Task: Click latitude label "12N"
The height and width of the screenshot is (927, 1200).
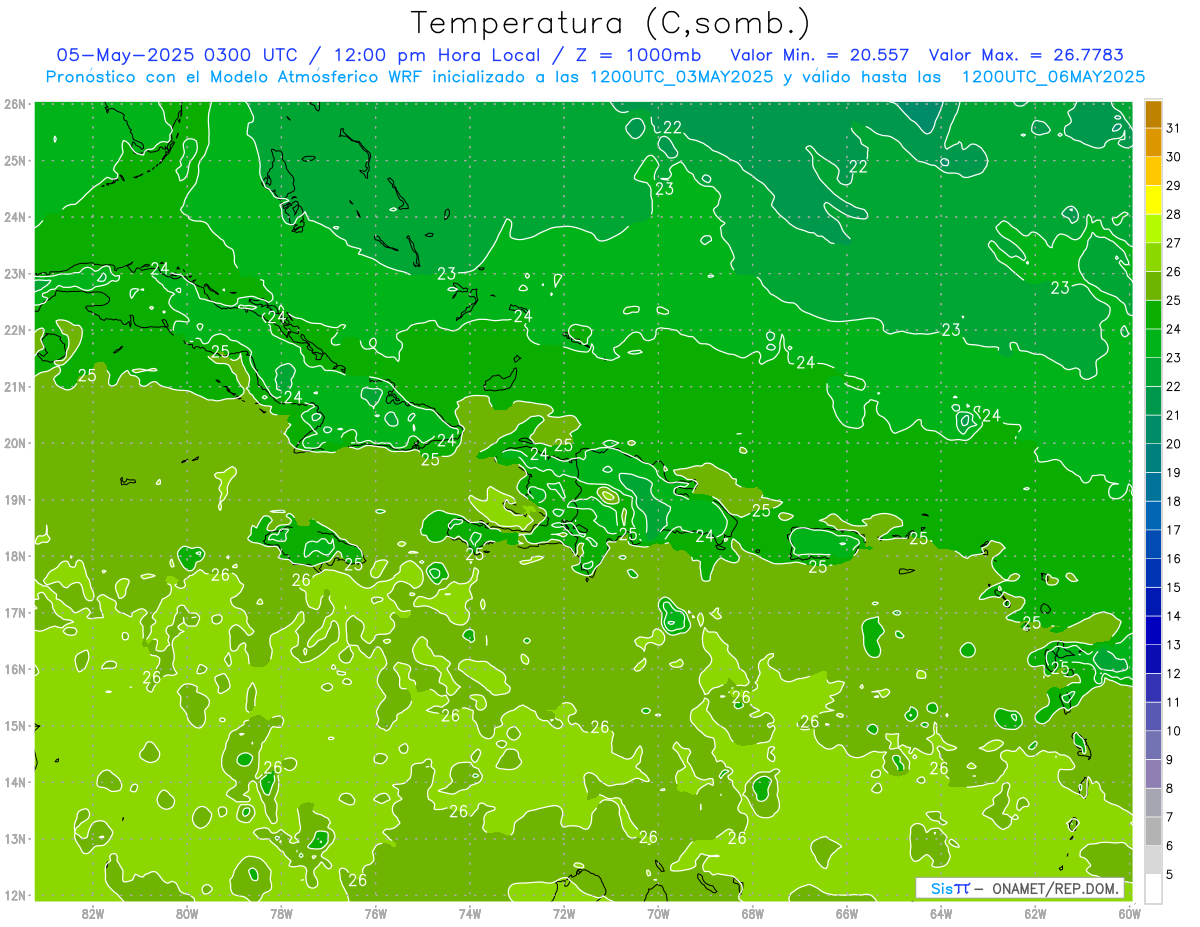Action: [15, 894]
